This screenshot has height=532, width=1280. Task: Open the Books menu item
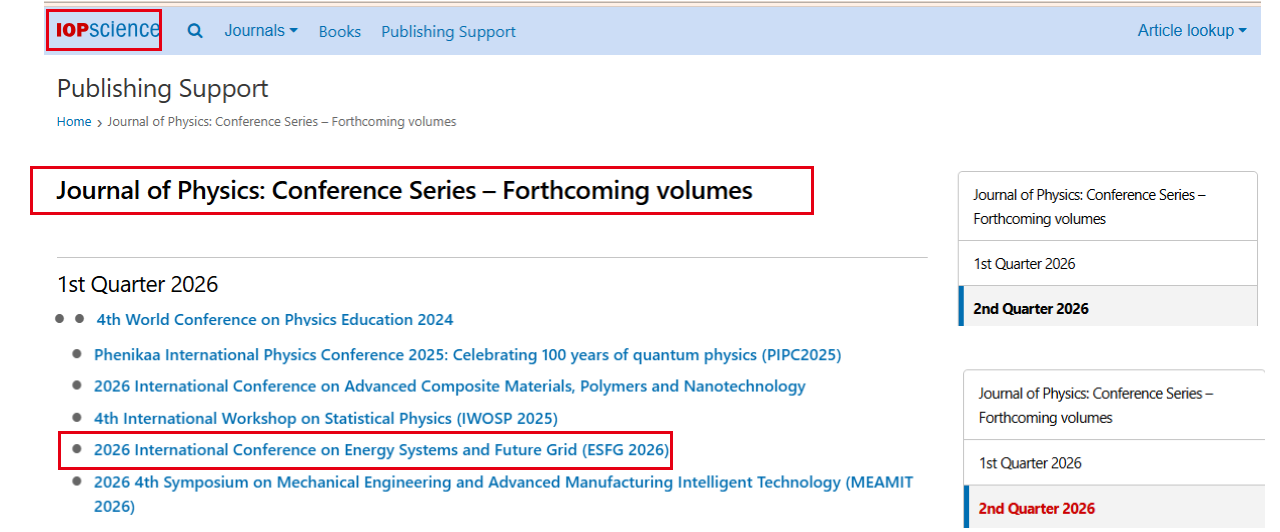[x=339, y=32]
